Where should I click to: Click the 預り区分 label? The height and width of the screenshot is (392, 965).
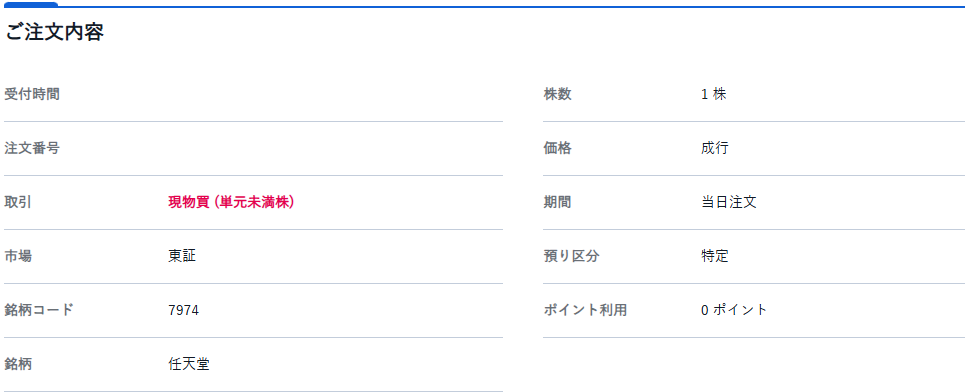571,256
